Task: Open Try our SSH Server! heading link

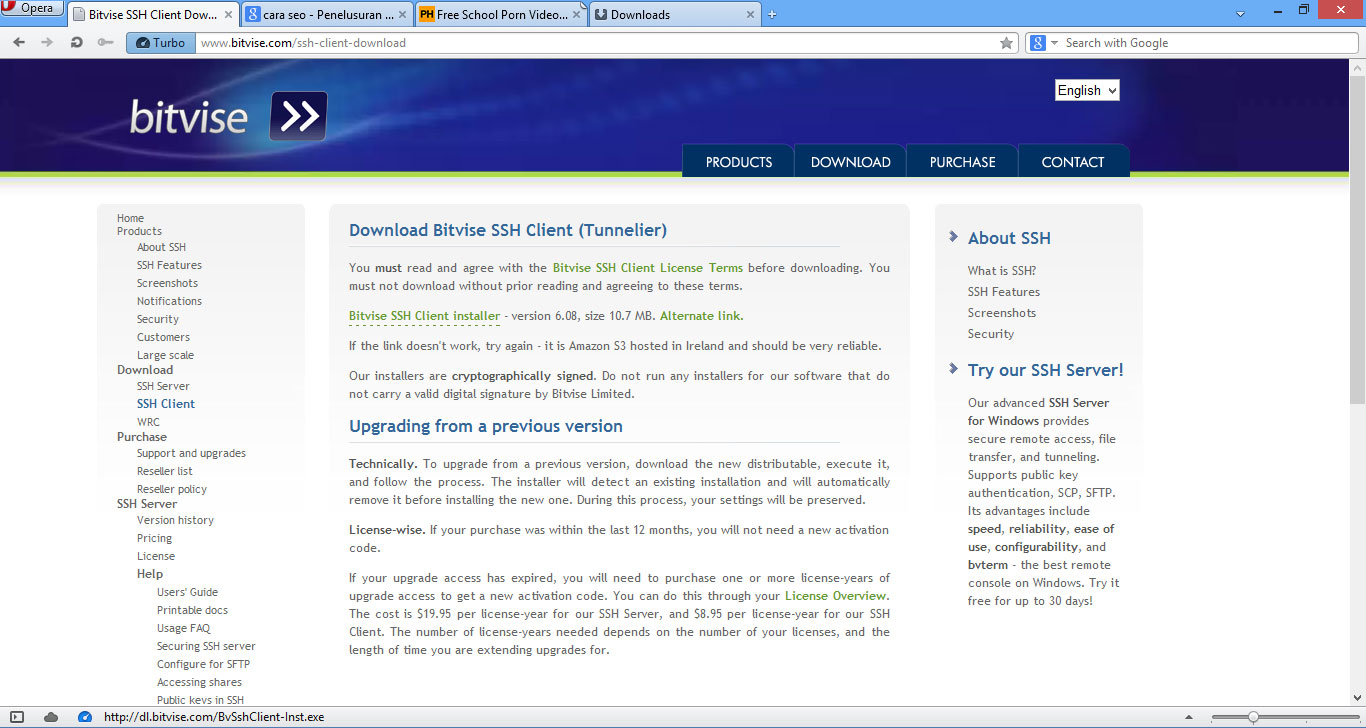Action: pos(1046,370)
